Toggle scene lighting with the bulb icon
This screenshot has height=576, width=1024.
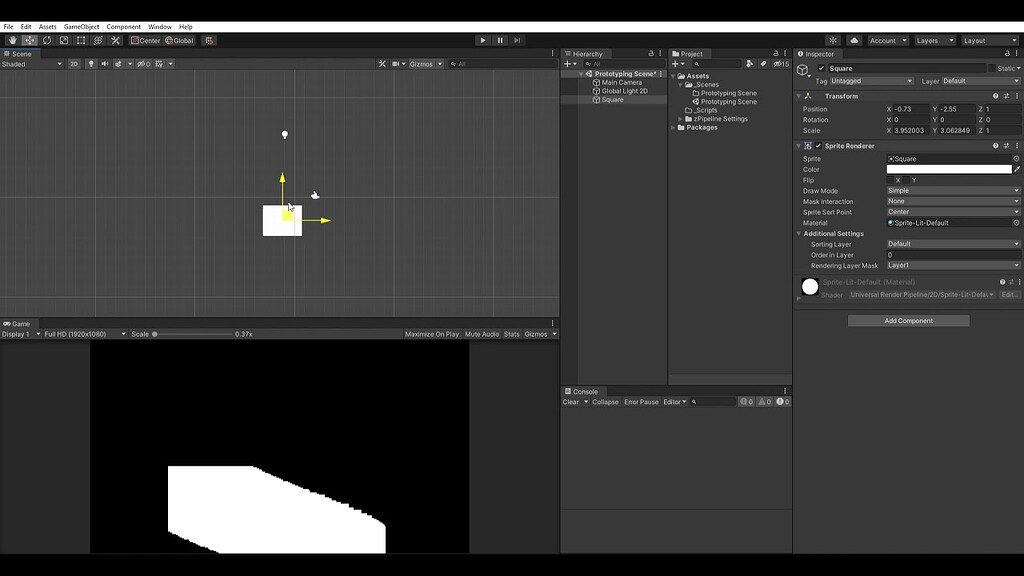pyautogui.click(x=92, y=63)
